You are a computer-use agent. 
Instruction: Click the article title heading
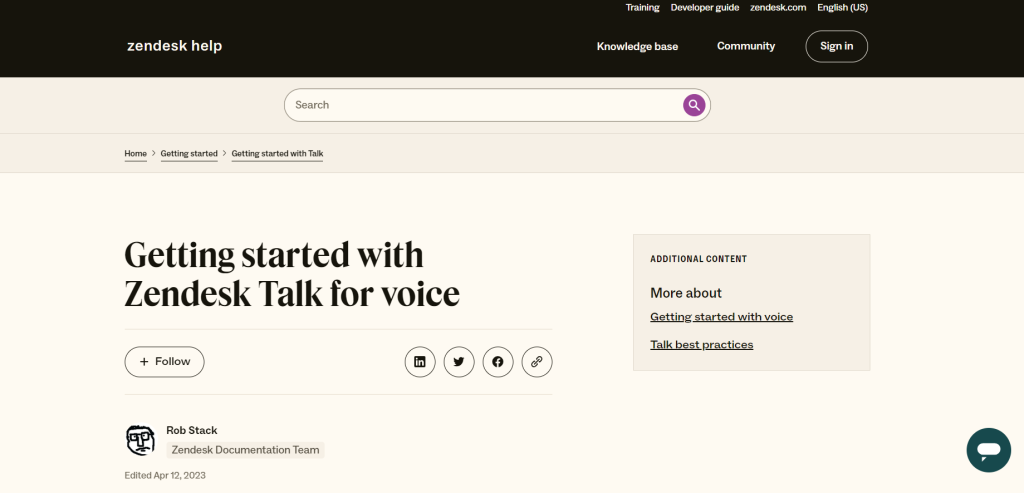click(292, 274)
